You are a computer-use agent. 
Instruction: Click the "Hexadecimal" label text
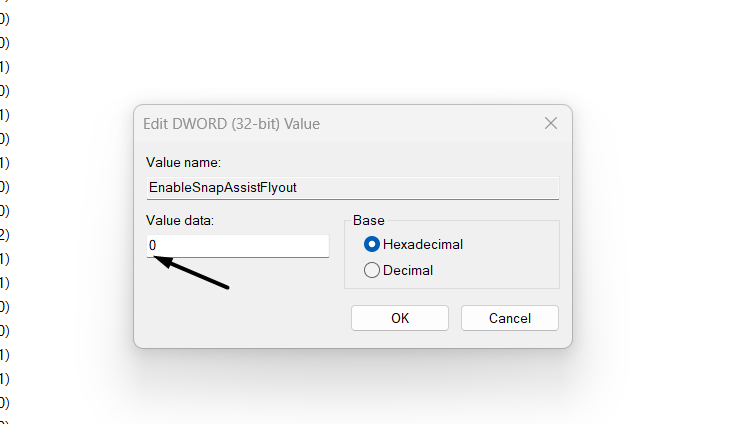point(423,244)
